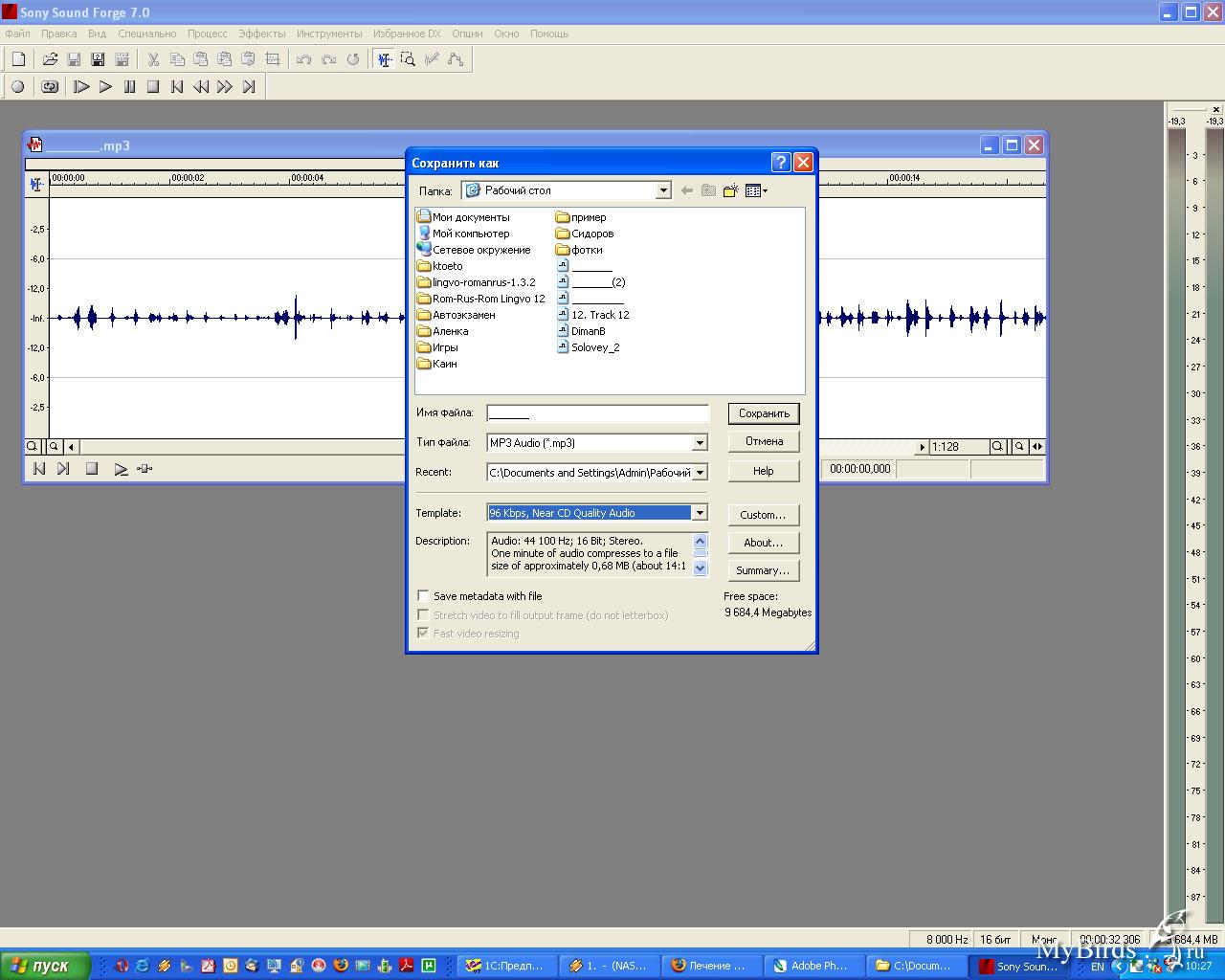Click the data window's Play button
1225x980 pixels.
point(121,469)
